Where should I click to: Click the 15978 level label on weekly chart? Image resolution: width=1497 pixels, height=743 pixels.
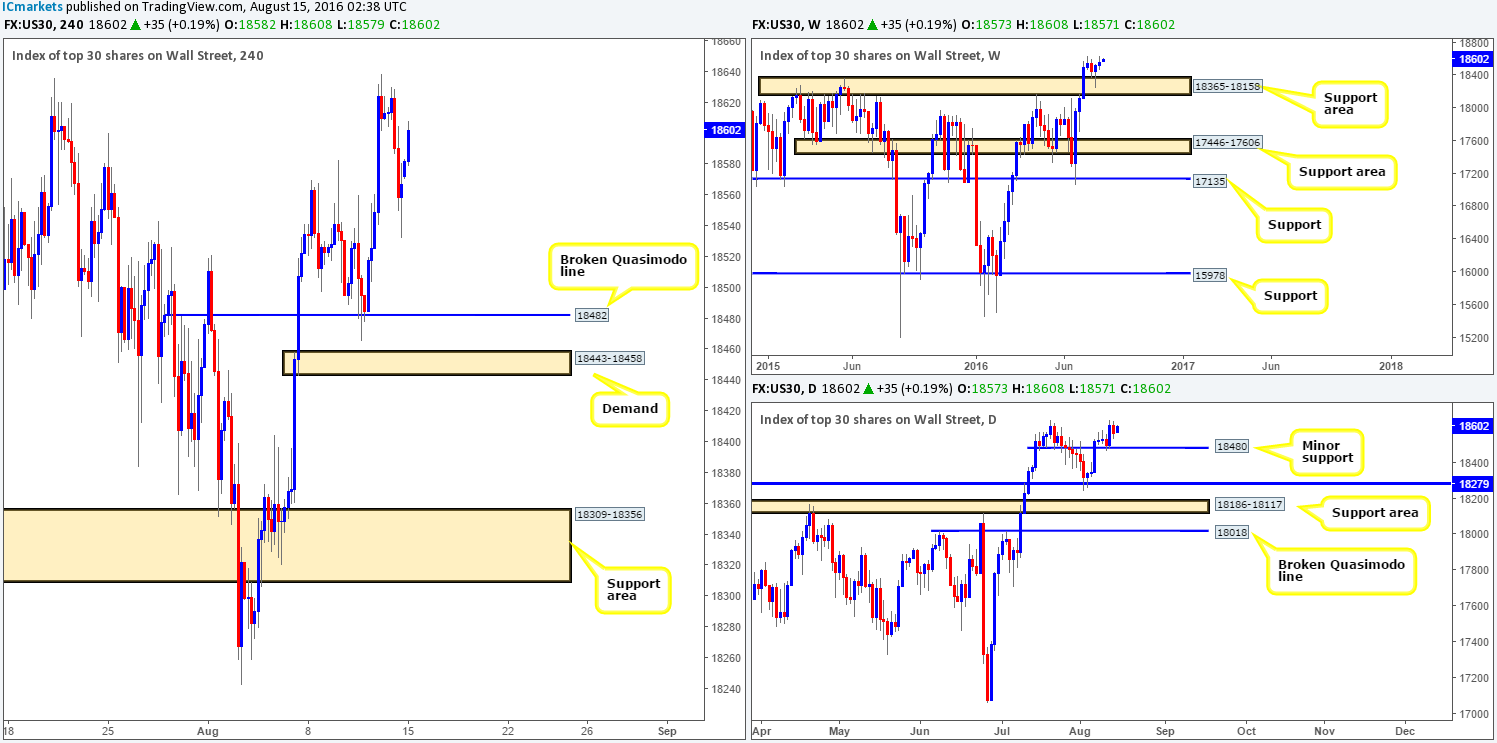coord(1209,273)
